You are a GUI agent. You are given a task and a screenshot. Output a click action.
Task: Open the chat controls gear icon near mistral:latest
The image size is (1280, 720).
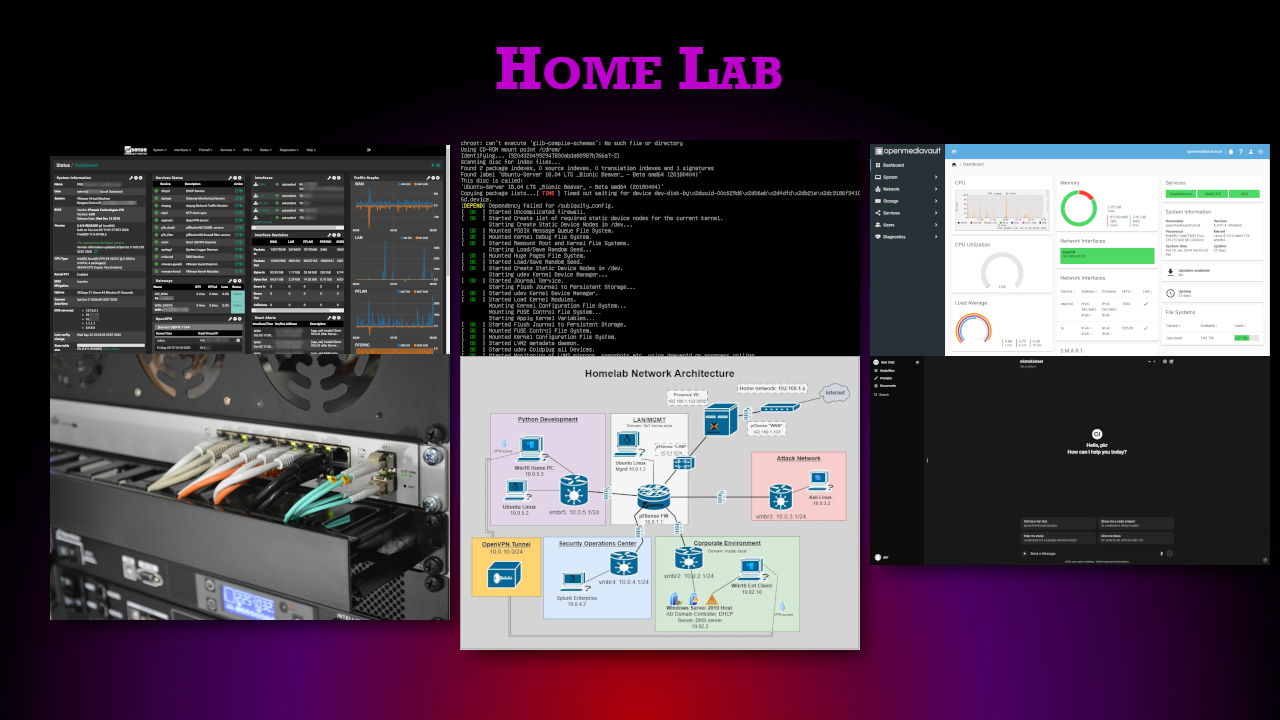(x=1165, y=361)
